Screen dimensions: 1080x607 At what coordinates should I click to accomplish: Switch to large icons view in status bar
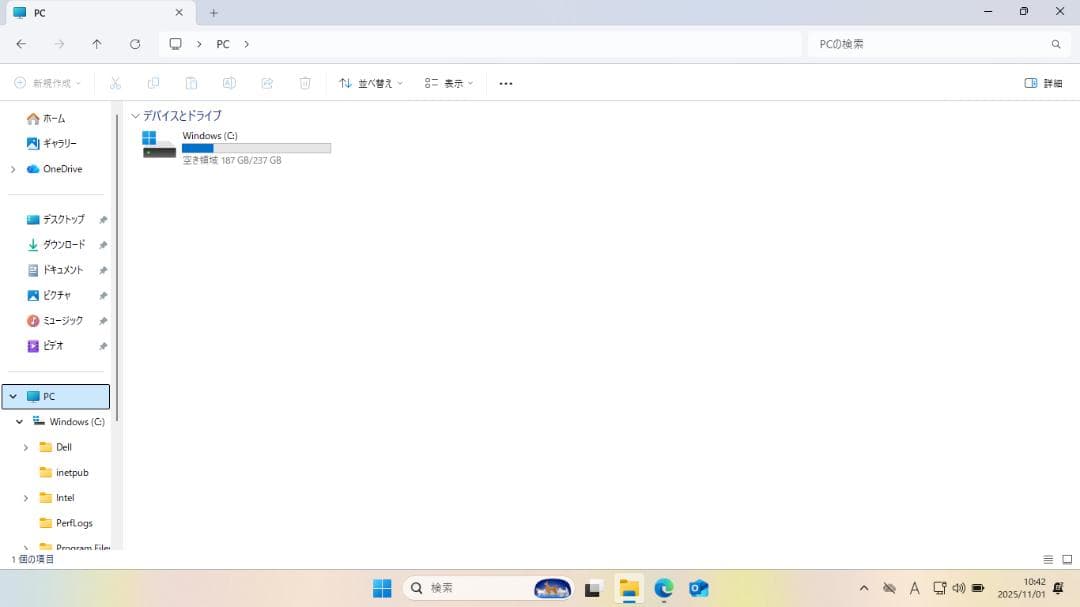pyautogui.click(x=1066, y=559)
